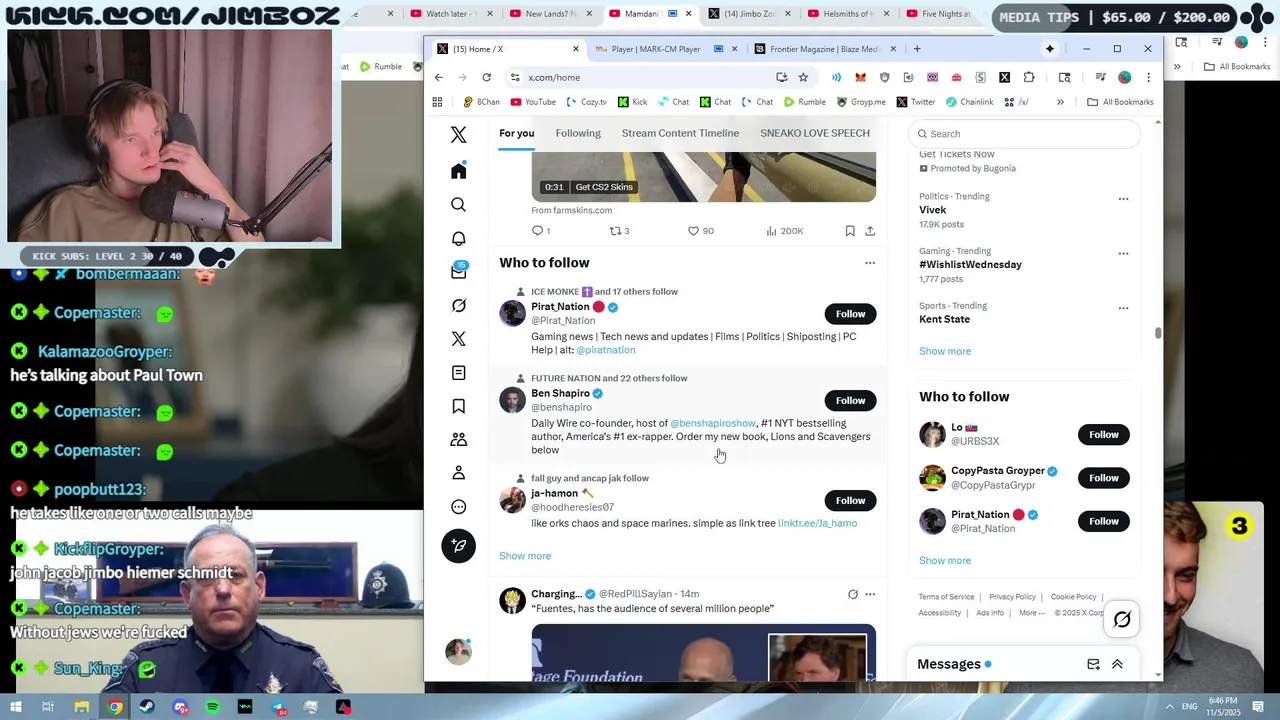The height and width of the screenshot is (720, 1280).
Task: Open Notifications bell in X sidebar
Action: 458,238
